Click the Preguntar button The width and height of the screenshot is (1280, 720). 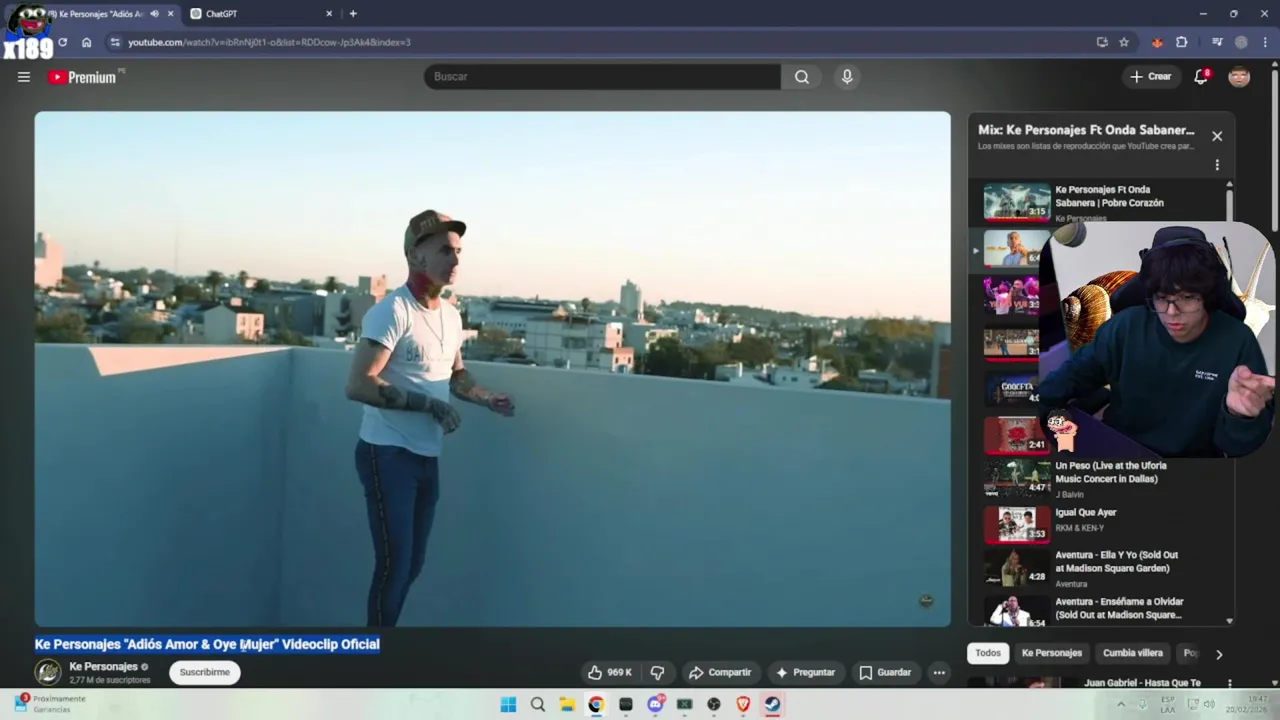805,673
